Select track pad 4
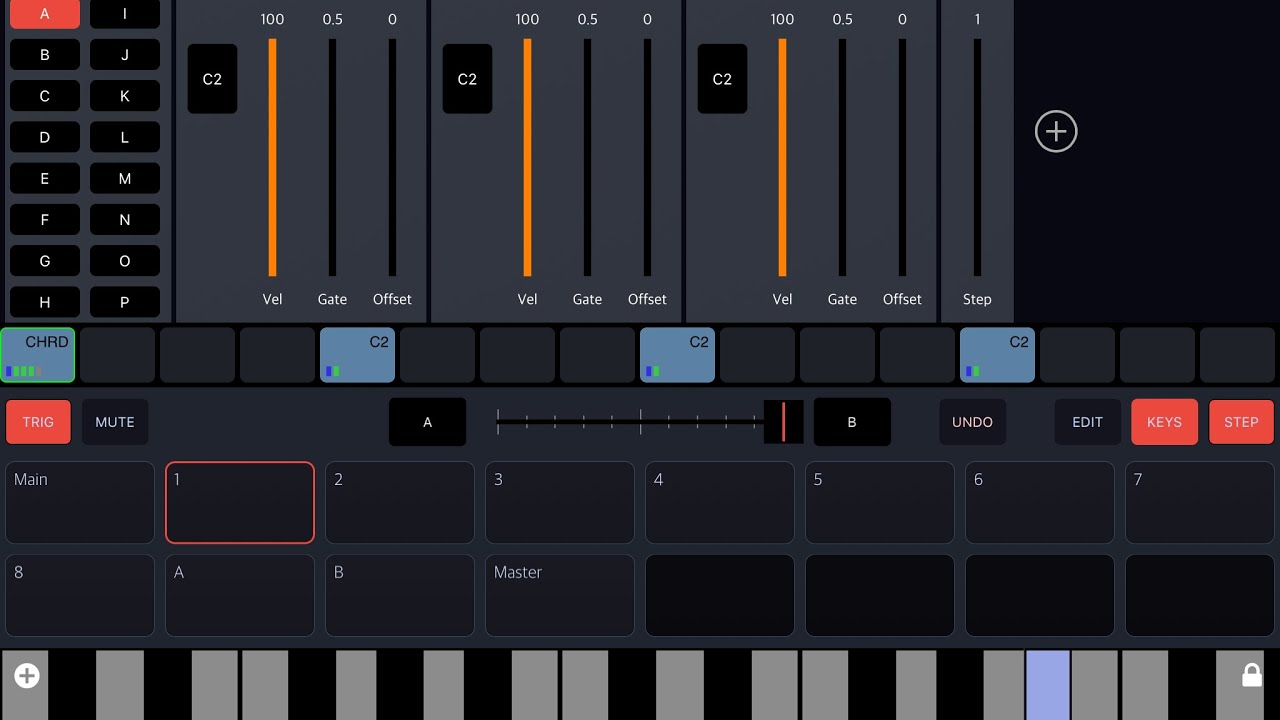The width and height of the screenshot is (1280, 720). [720, 503]
